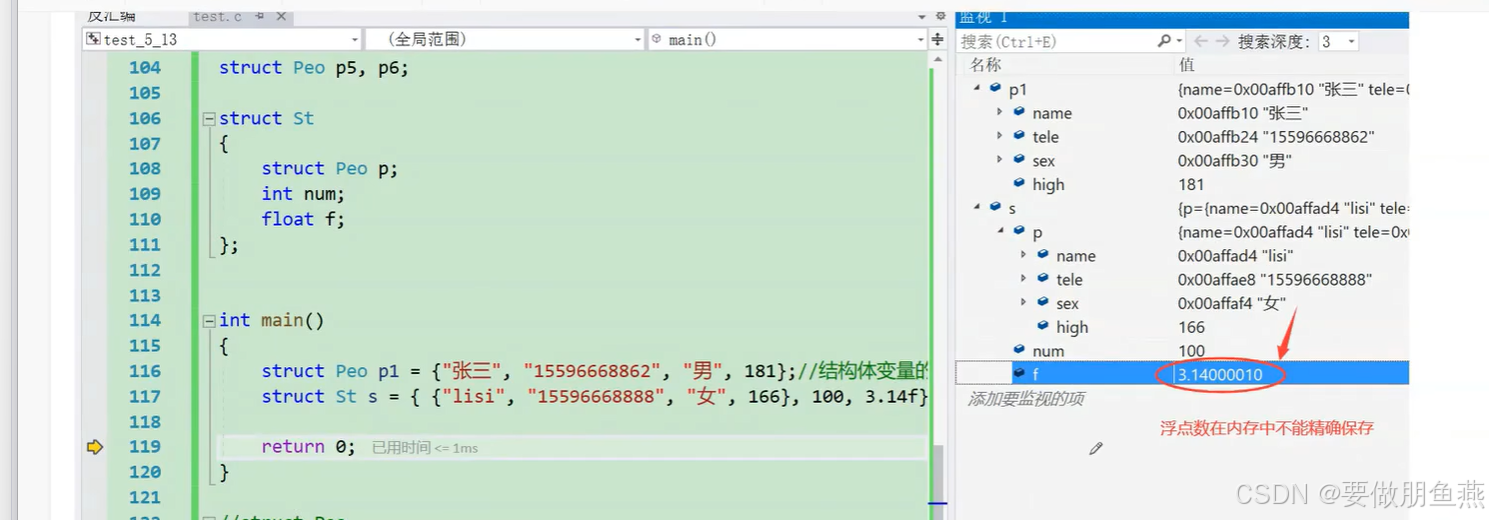Click the code line struct Peo p5, p6;
Image resolution: width=1489 pixels, height=520 pixels.
click(314, 67)
